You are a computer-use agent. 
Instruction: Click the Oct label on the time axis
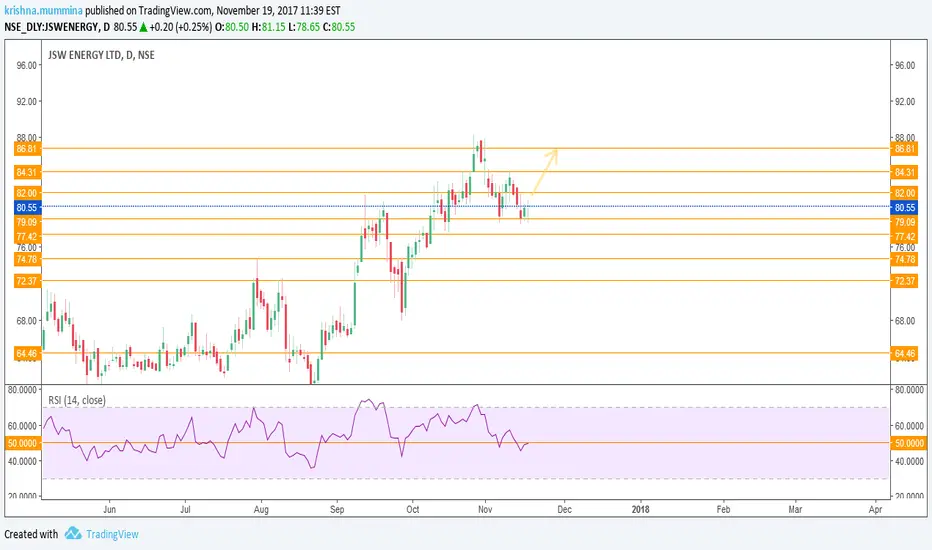tap(413, 510)
